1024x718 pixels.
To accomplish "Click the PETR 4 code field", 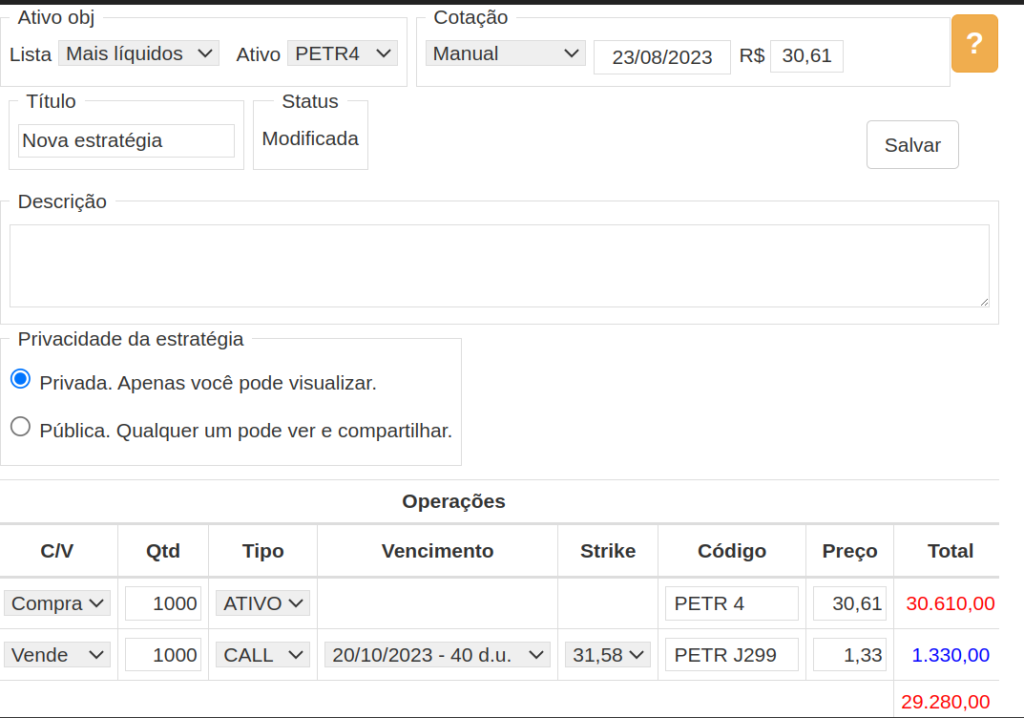I will 731,603.
